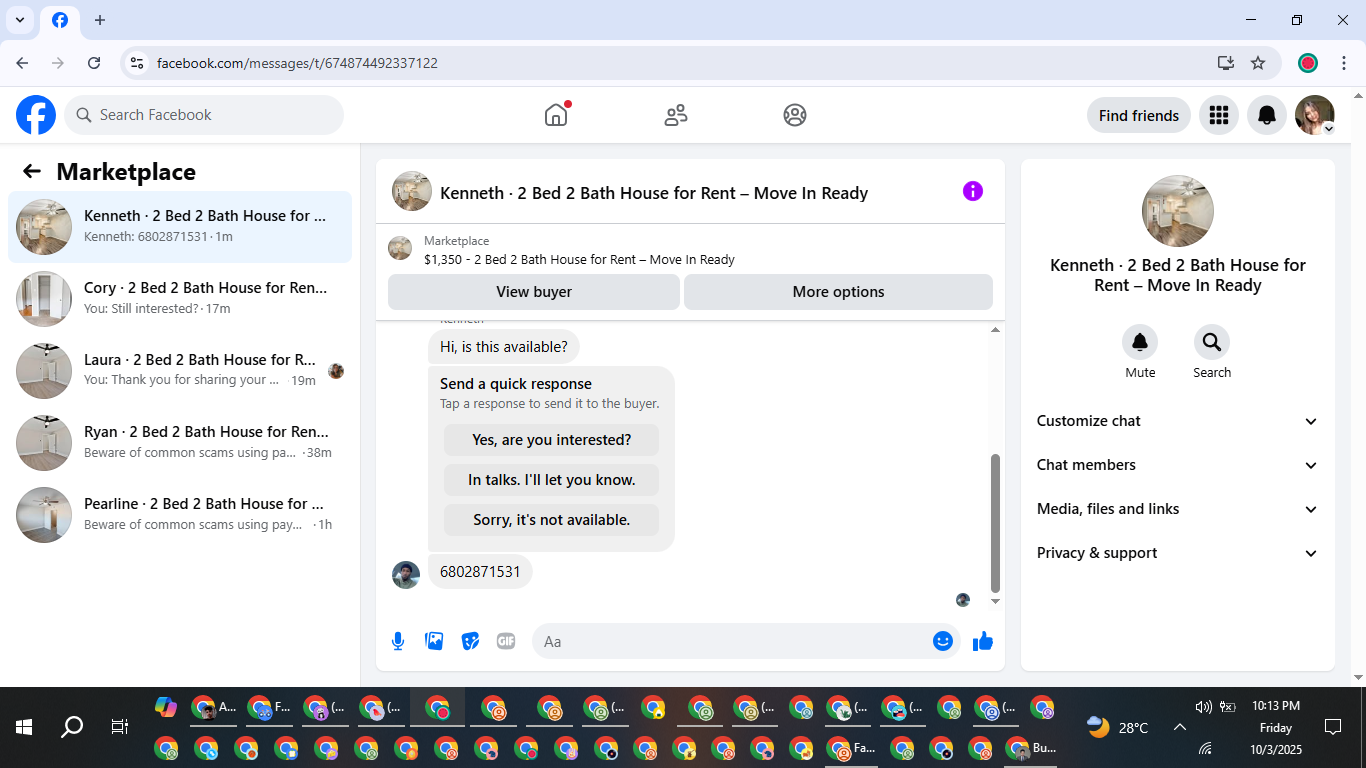The height and width of the screenshot is (768, 1366).
Task: Go back in browser history
Action: coord(22,63)
